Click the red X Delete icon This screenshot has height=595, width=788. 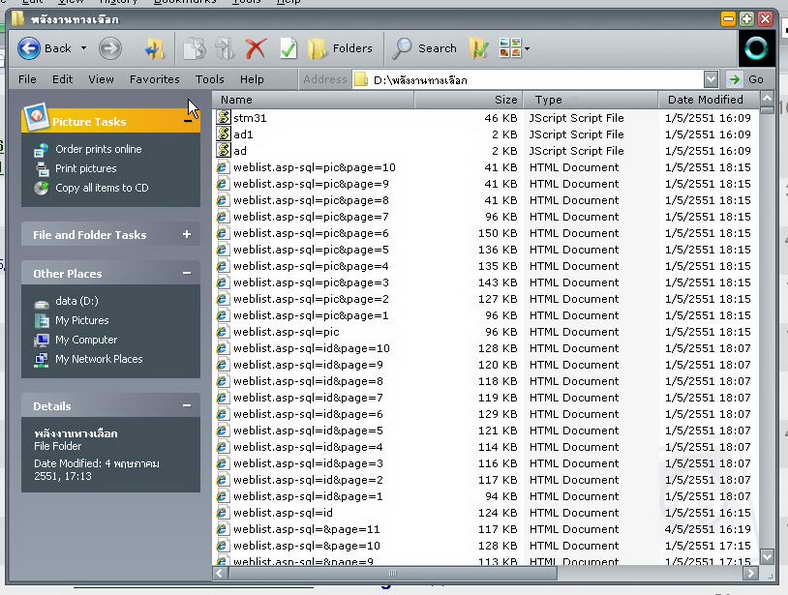(256, 48)
